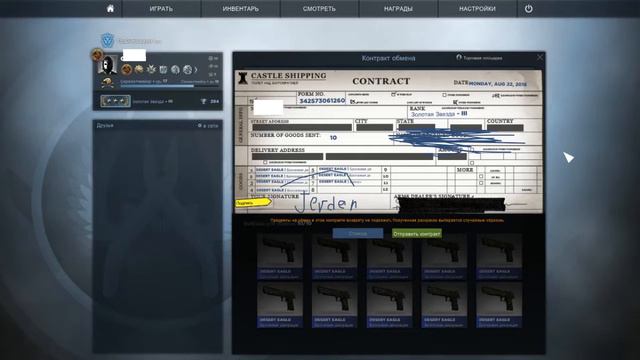Click the bronze coin on avatar corner
This screenshot has height=360, width=640.
pos(97,54)
